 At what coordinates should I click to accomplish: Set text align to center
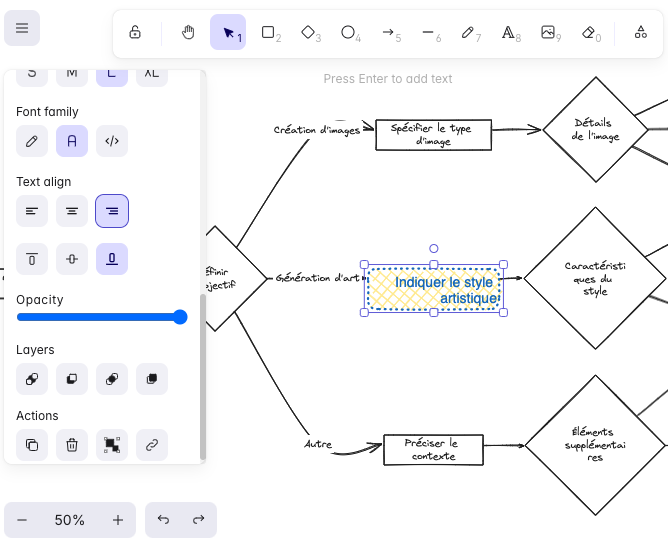pyautogui.click(x=72, y=211)
